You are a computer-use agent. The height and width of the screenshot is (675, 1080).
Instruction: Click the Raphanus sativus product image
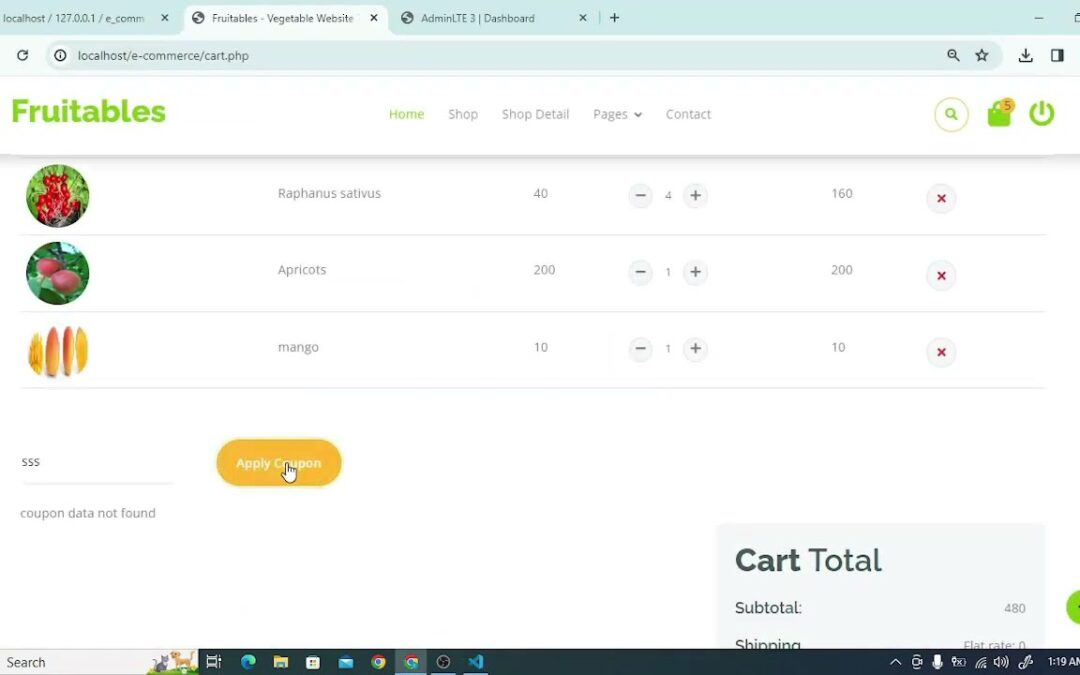(x=57, y=196)
